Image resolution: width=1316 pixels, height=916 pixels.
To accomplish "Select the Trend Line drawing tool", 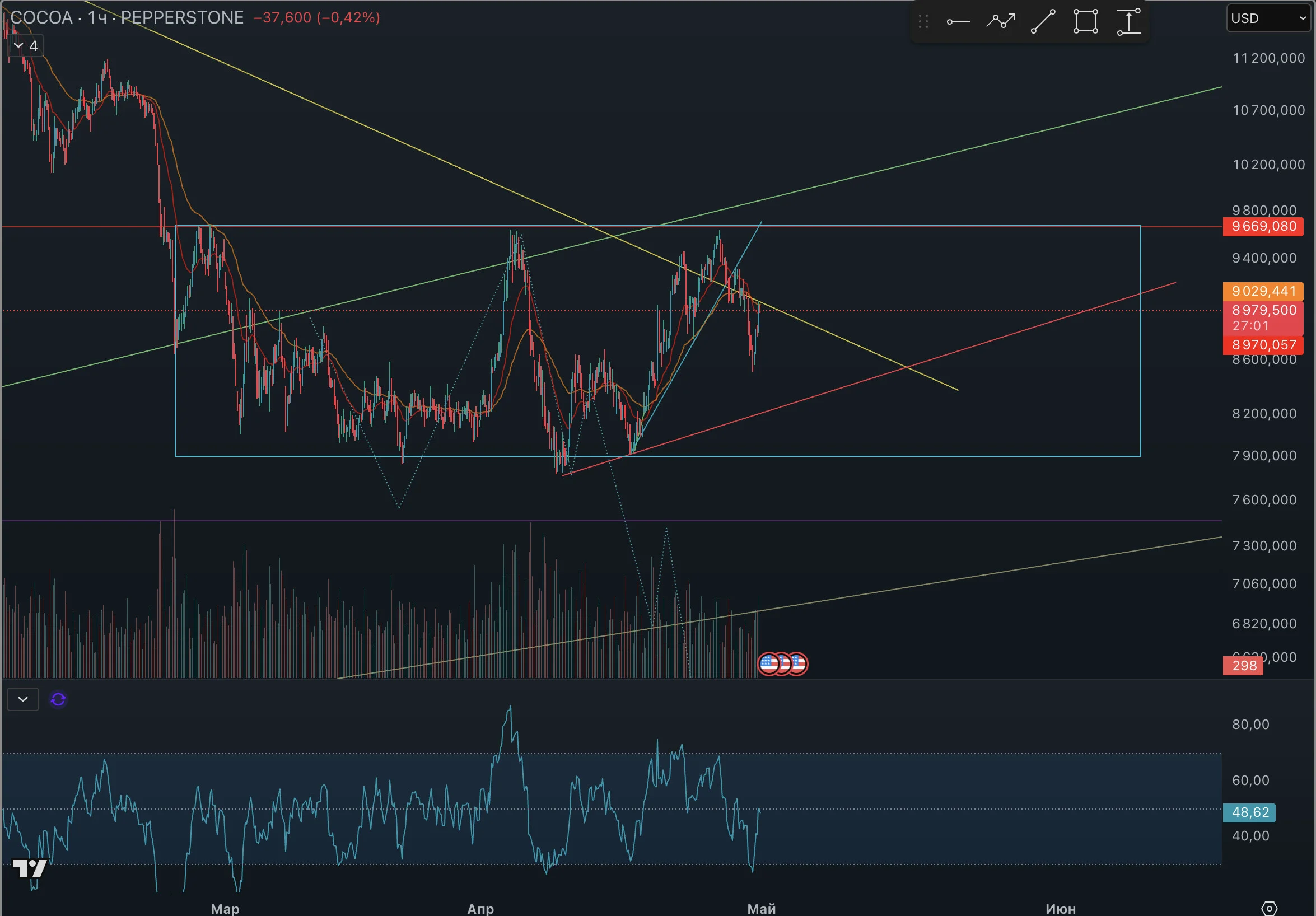I will [1043, 22].
